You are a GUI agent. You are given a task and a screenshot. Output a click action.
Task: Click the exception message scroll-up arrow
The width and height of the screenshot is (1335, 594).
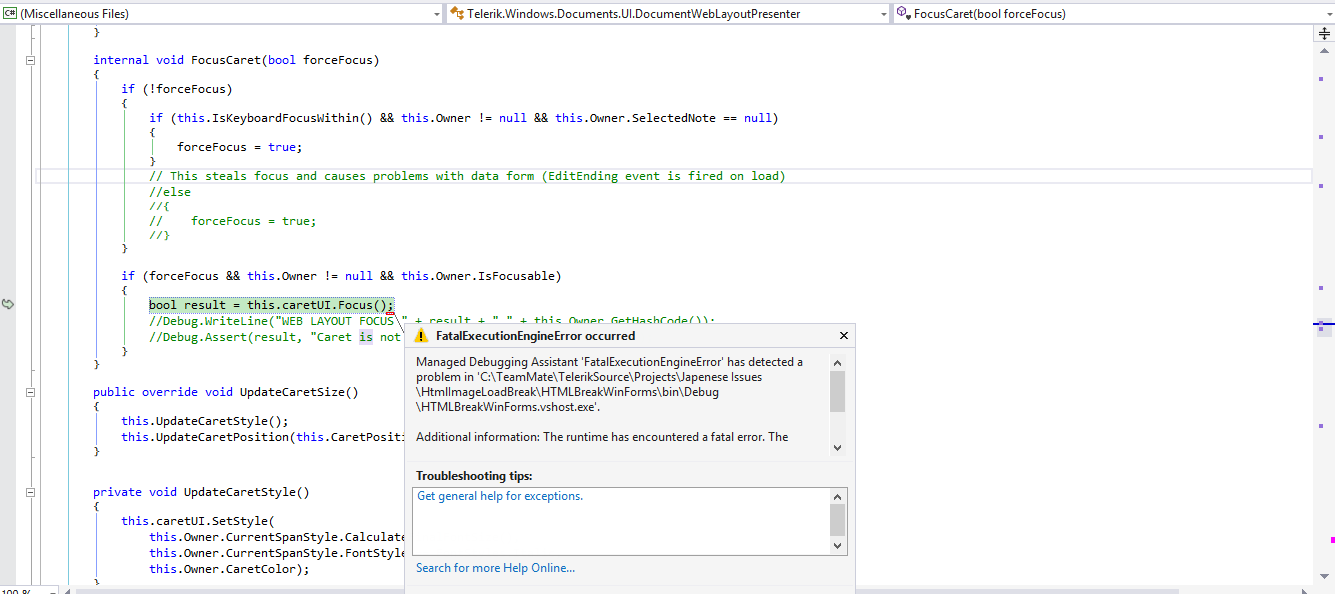(x=838, y=362)
